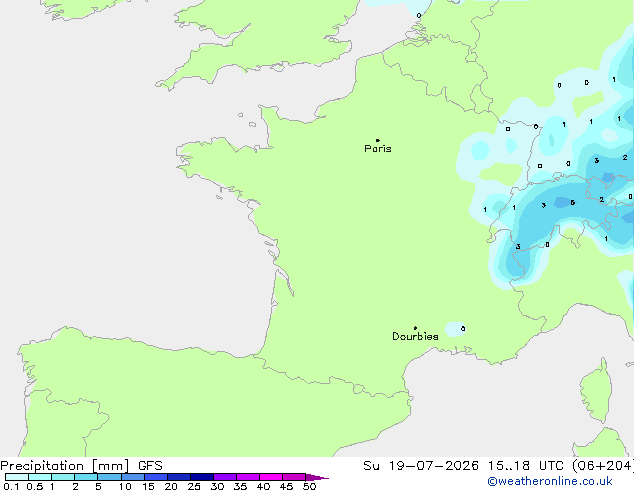Pick the 0.5–1 mm legend color swatch
Screen dimensions: 634x490
40,477
